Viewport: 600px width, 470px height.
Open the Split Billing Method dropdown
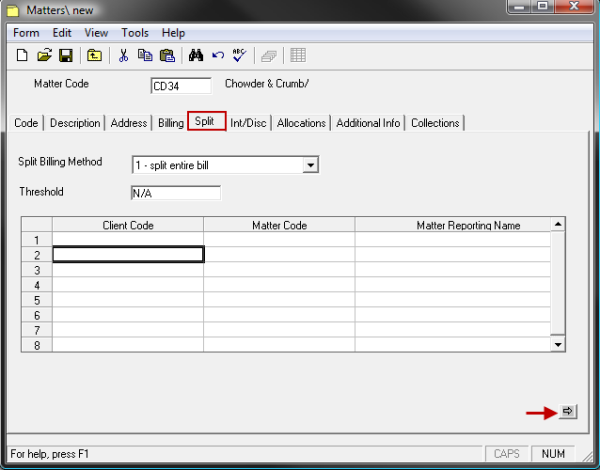pos(310,165)
